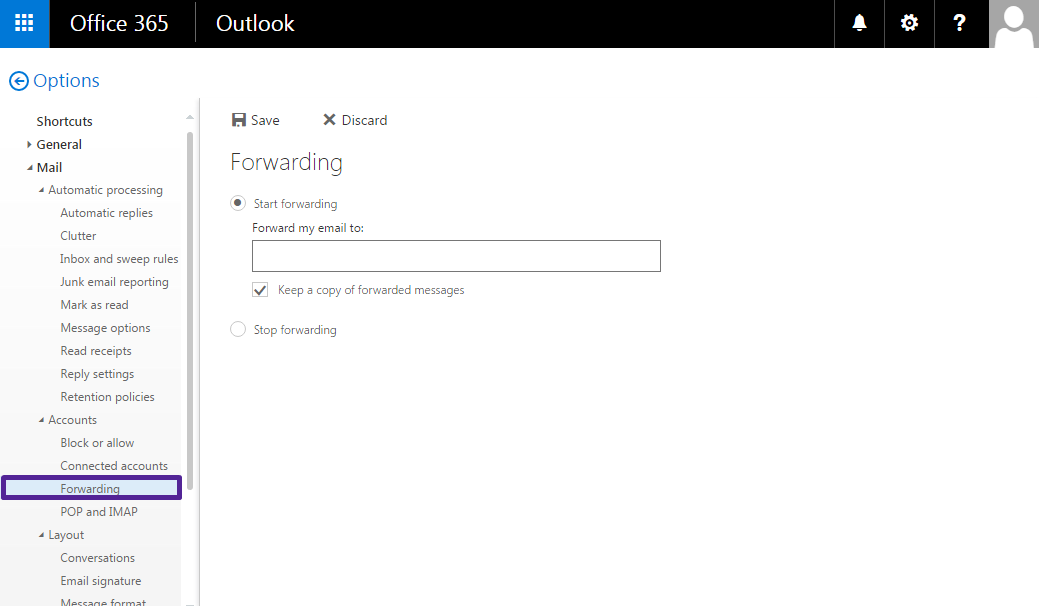Click the Outlook header link

(x=255, y=24)
